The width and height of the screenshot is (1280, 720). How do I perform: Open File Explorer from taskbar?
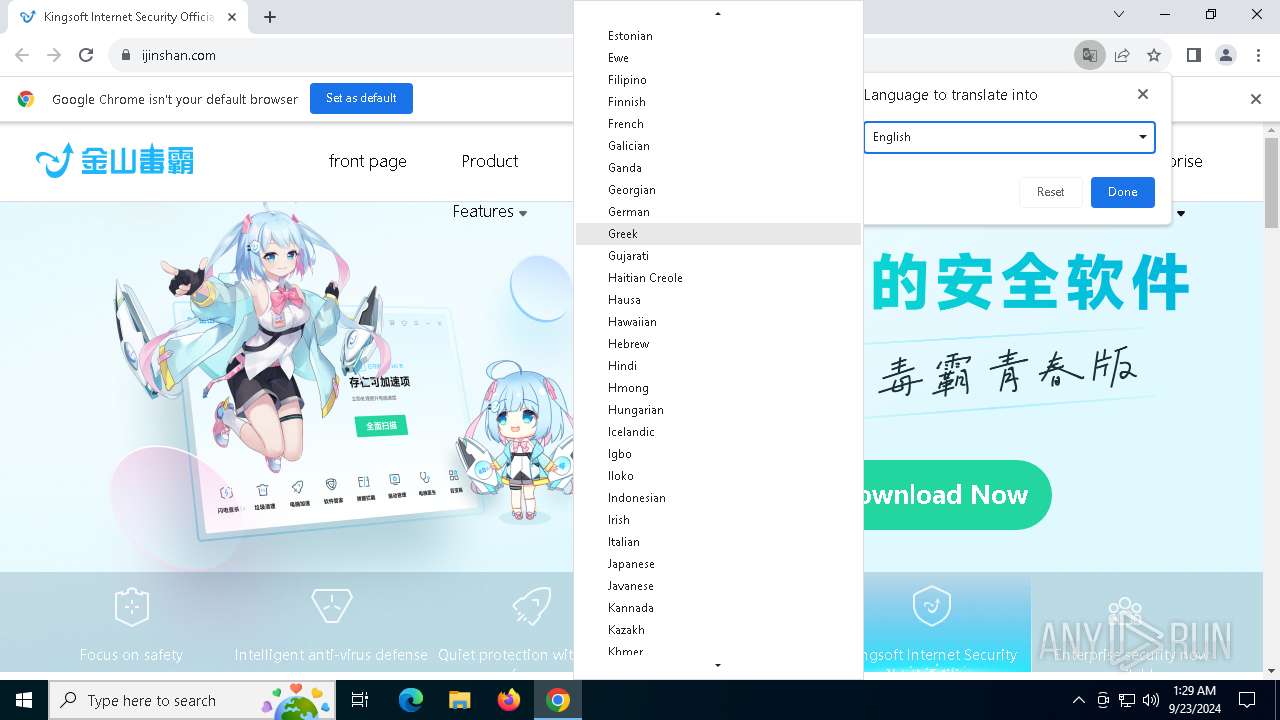[x=459, y=700]
